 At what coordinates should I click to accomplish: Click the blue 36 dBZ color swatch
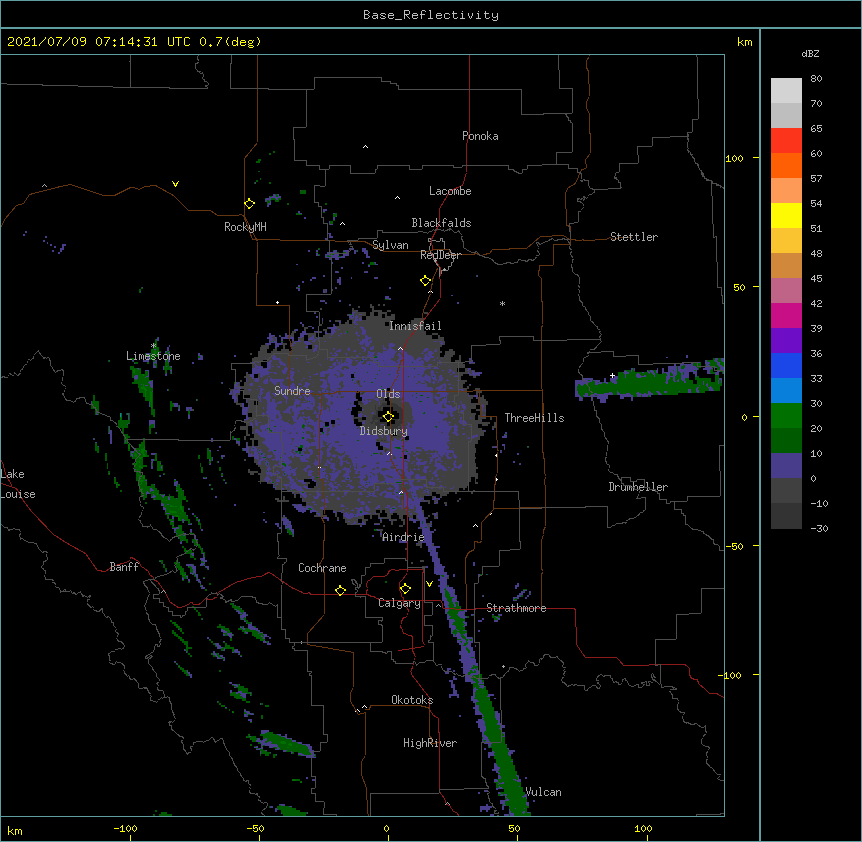coord(786,366)
